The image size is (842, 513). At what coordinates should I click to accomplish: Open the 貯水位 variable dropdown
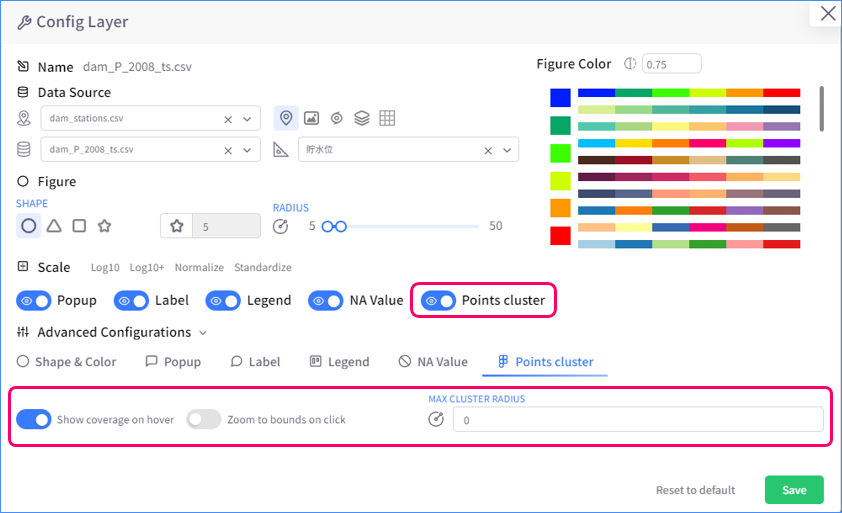tap(507, 150)
